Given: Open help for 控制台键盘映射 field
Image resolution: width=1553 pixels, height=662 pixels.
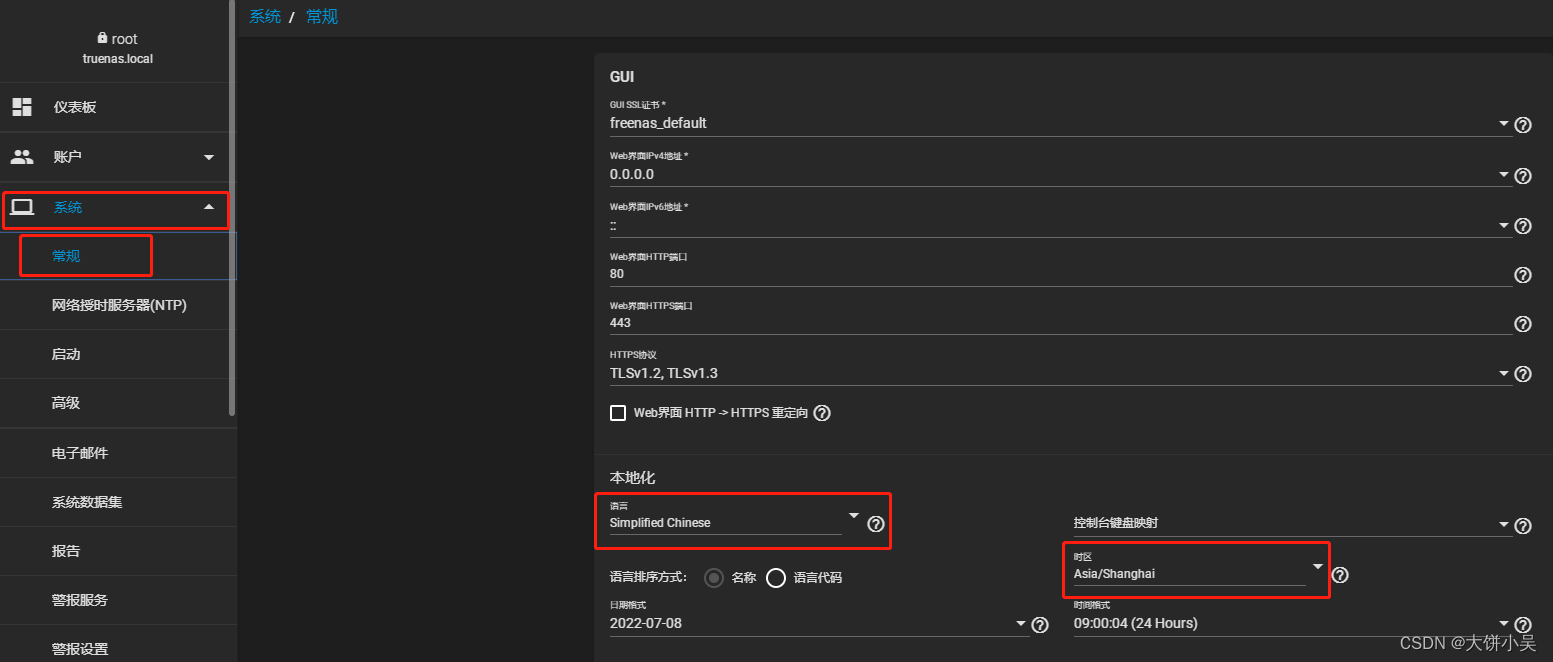Looking at the screenshot, I should (x=1523, y=526).
